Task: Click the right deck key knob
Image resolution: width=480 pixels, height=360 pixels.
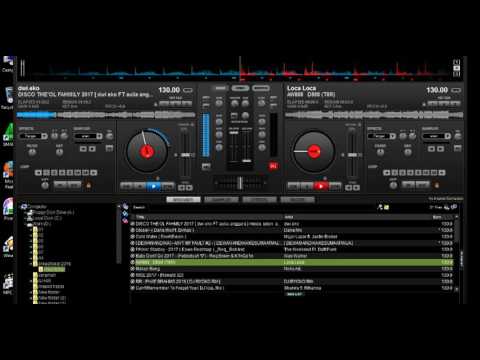Action: 408,152
